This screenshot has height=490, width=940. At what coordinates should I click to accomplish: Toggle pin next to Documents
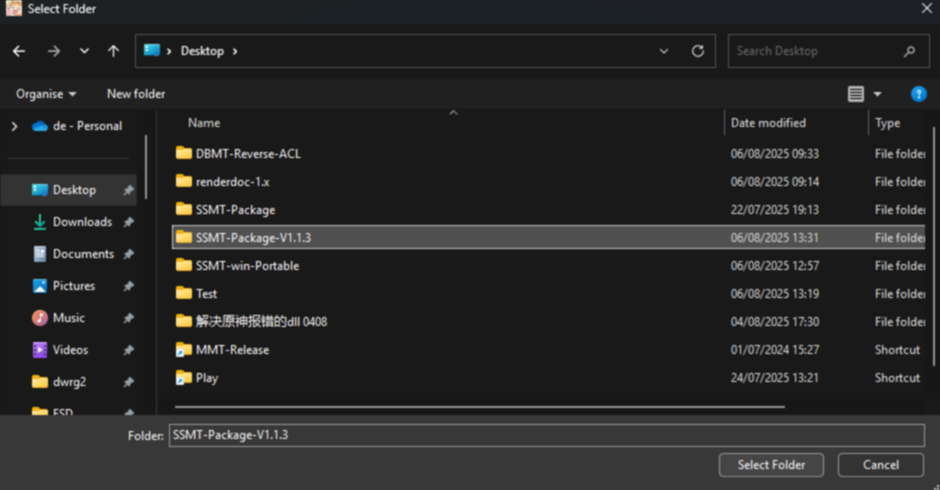[128, 254]
